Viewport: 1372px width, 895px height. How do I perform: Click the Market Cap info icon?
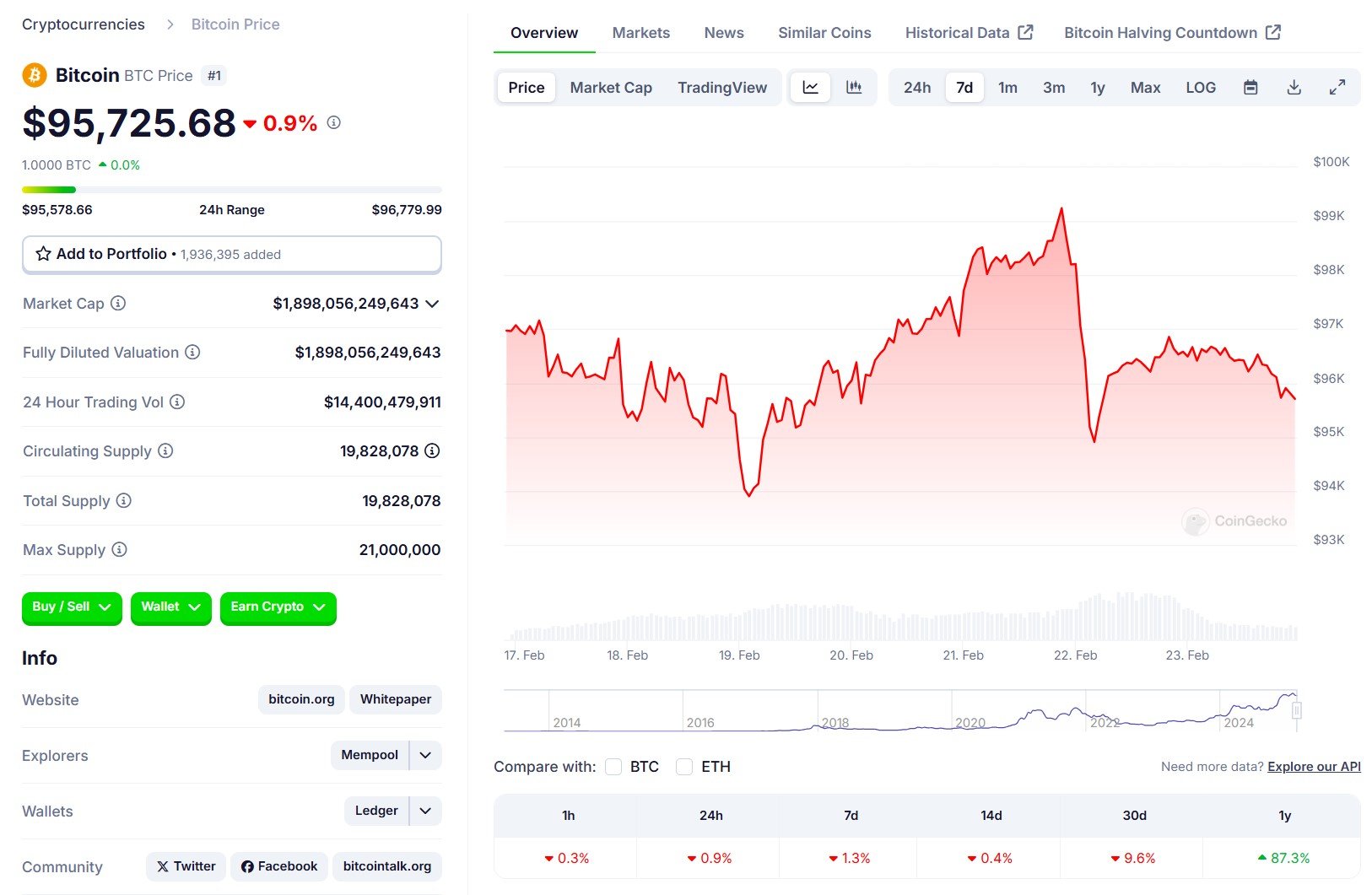pyautogui.click(x=118, y=303)
